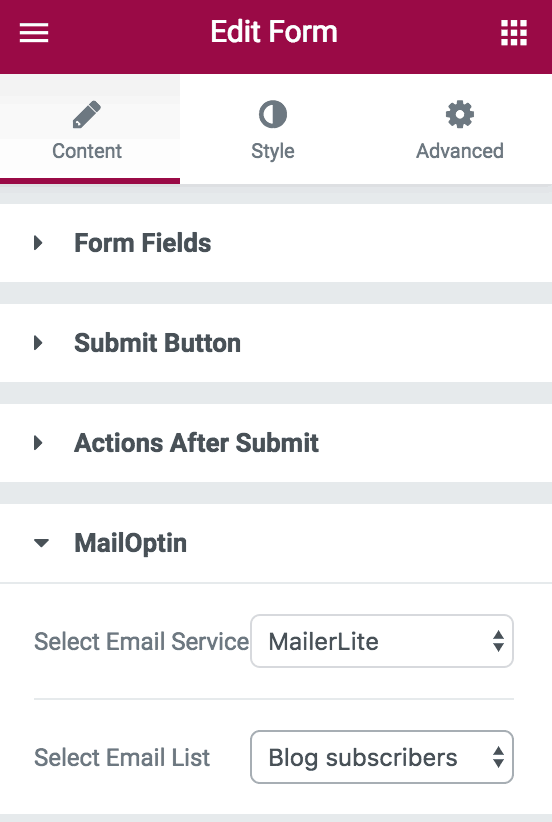Click the pencil icon for Content
Viewport: 552px width, 822px height.
(86, 114)
